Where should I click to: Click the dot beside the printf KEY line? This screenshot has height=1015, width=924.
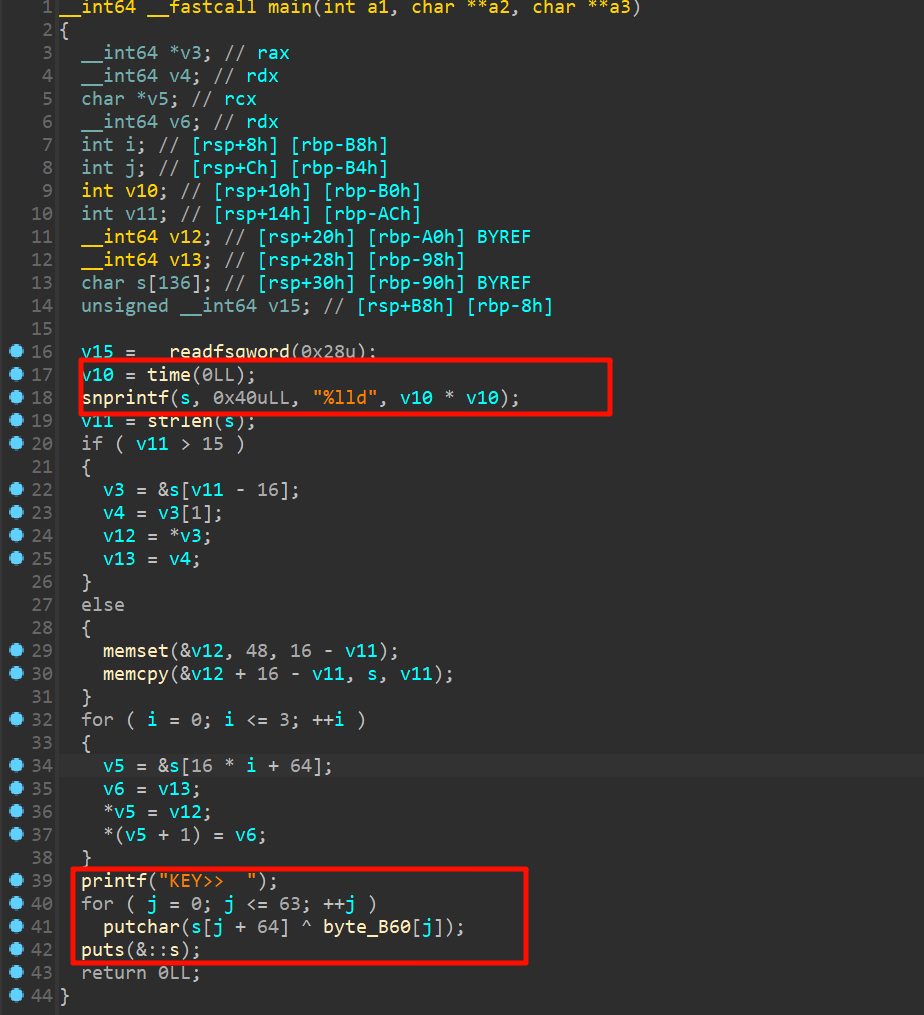[15, 880]
